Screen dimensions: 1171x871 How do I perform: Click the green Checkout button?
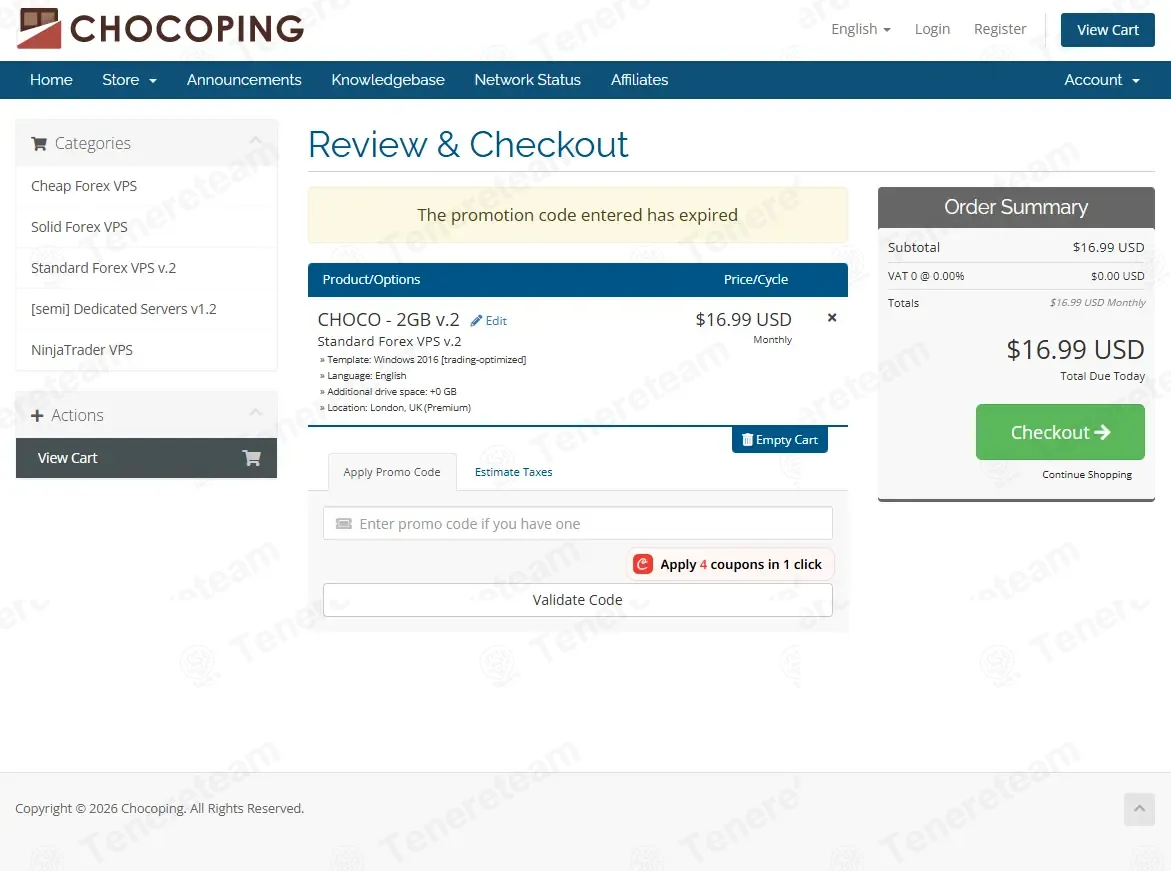[x=1060, y=432]
